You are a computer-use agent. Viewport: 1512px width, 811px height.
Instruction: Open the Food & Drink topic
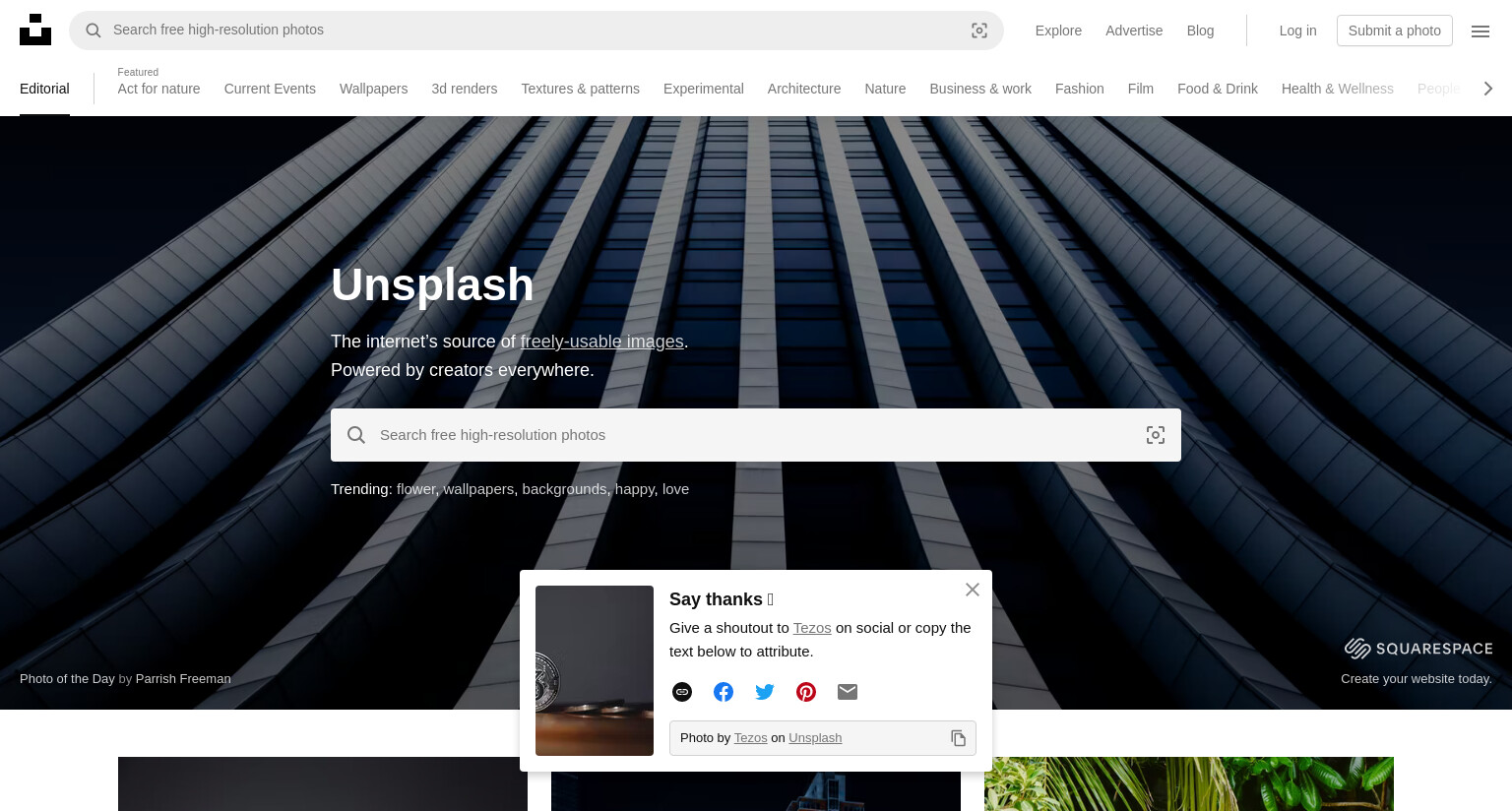click(x=1218, y=89)
